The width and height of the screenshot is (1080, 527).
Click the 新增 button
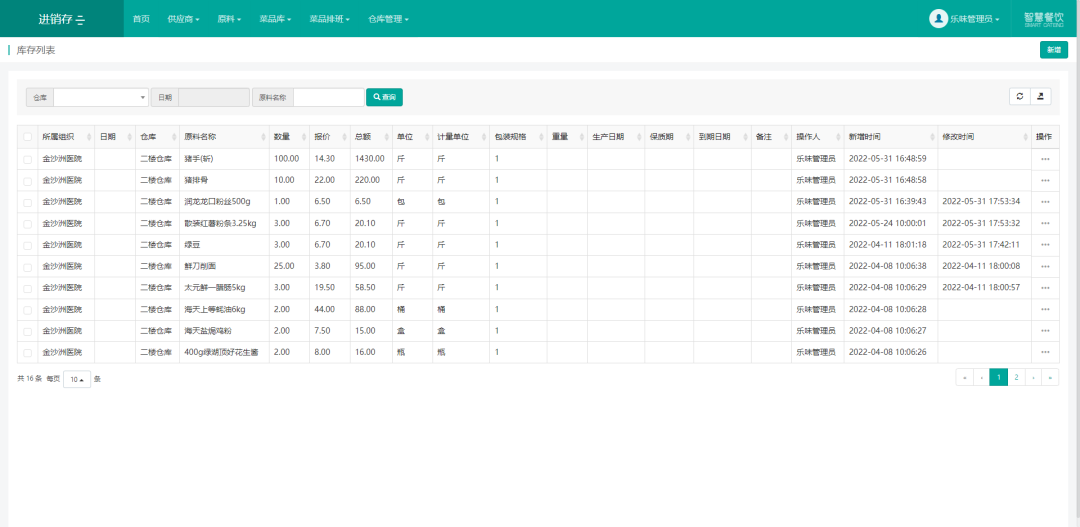(1054, 50)
